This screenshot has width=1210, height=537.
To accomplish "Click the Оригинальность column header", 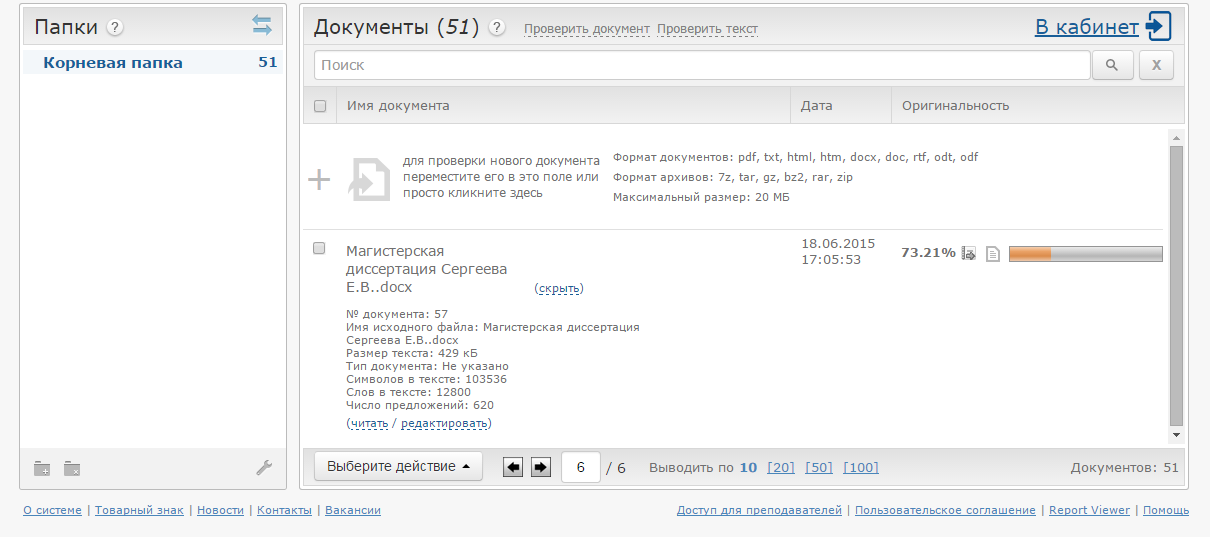I will pyautogui.click(x=955, y=106).
